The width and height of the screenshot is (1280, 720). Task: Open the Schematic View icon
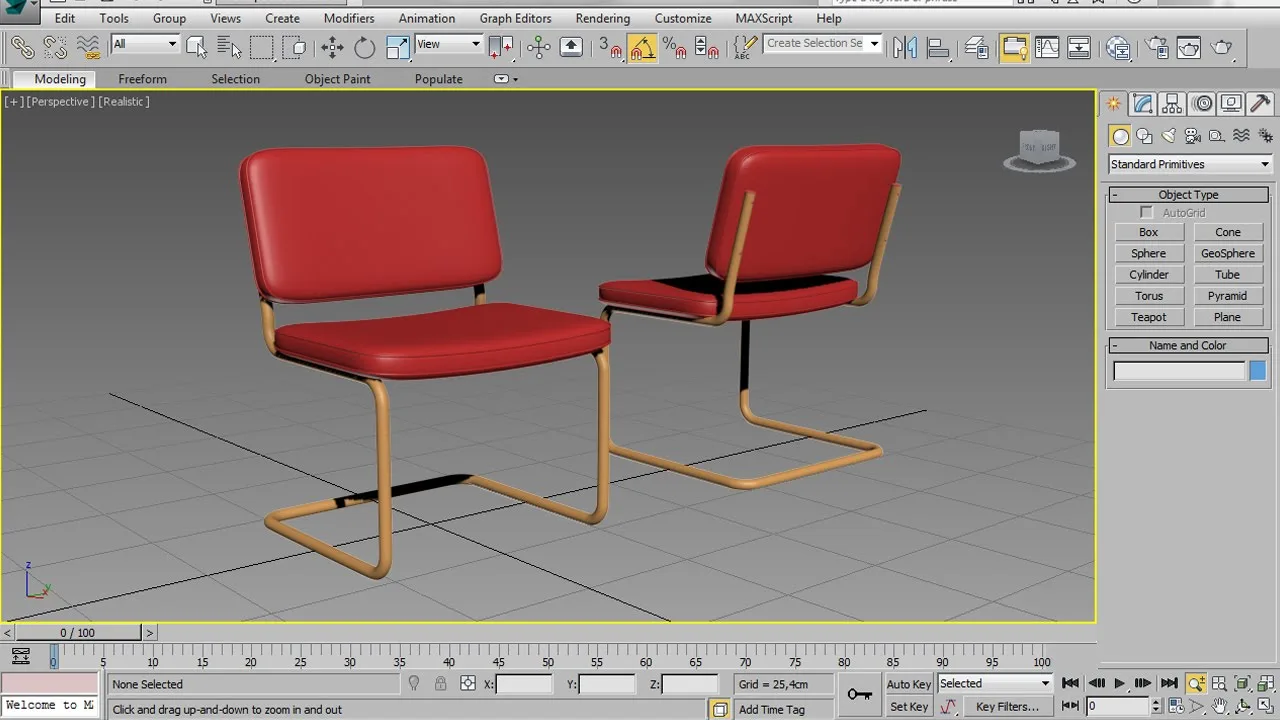click(1079, 47)
